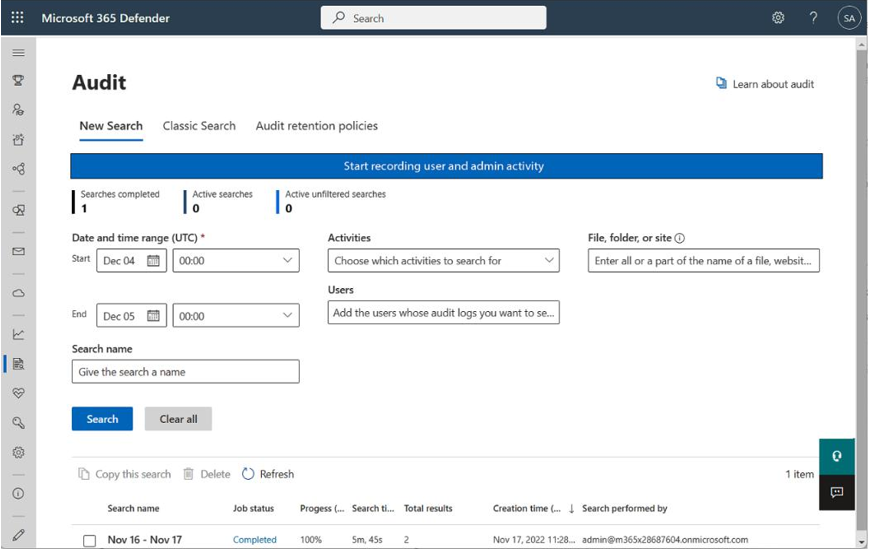
Task: Open the user-with-gear sidebar icon
Action: (x=18, y=110)
